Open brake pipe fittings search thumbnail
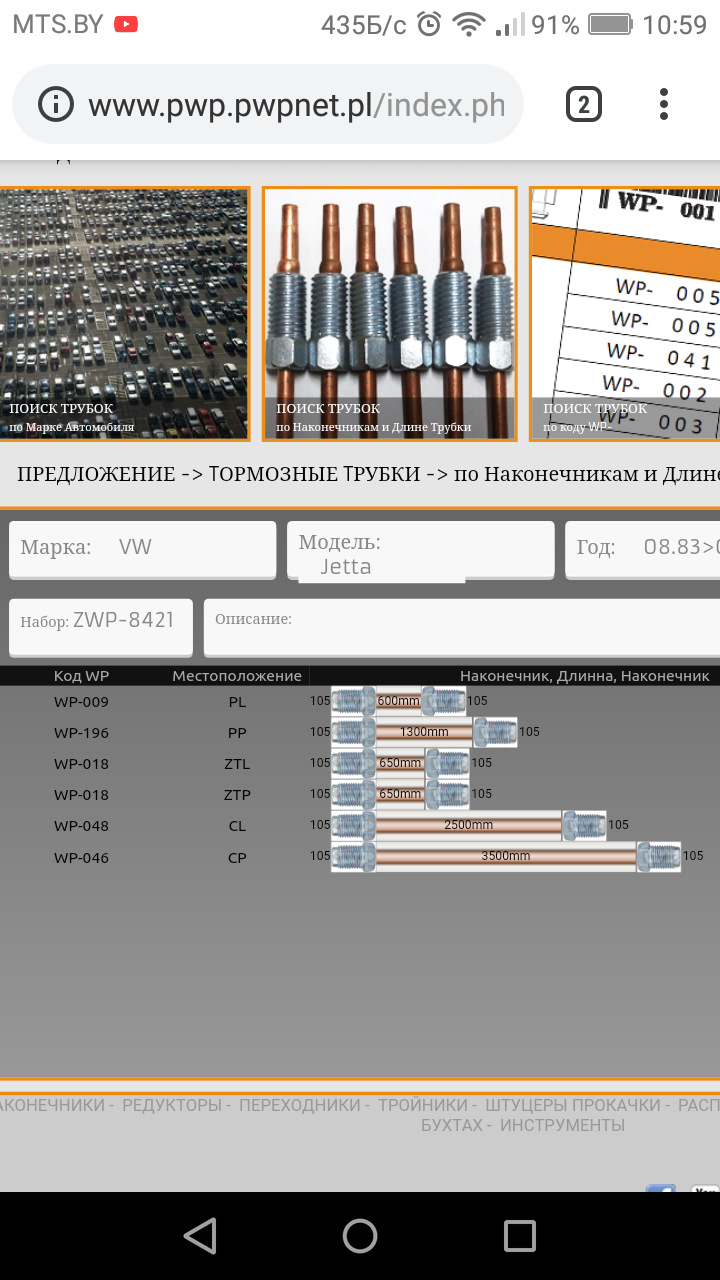The width and height of the screenshot is (720, 1280). coord(390,314)
